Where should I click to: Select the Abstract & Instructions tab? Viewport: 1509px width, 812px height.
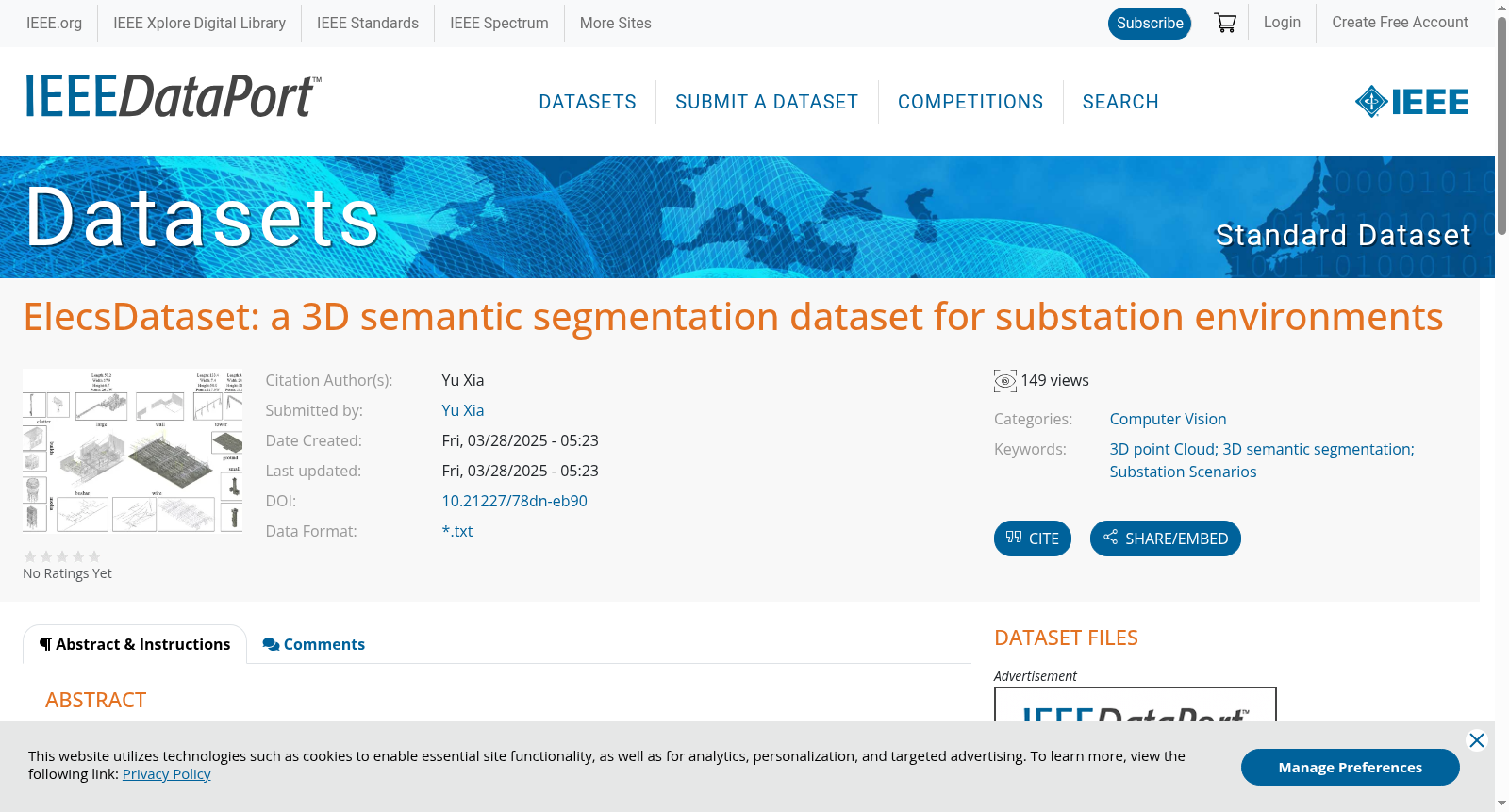click(135, 644)
